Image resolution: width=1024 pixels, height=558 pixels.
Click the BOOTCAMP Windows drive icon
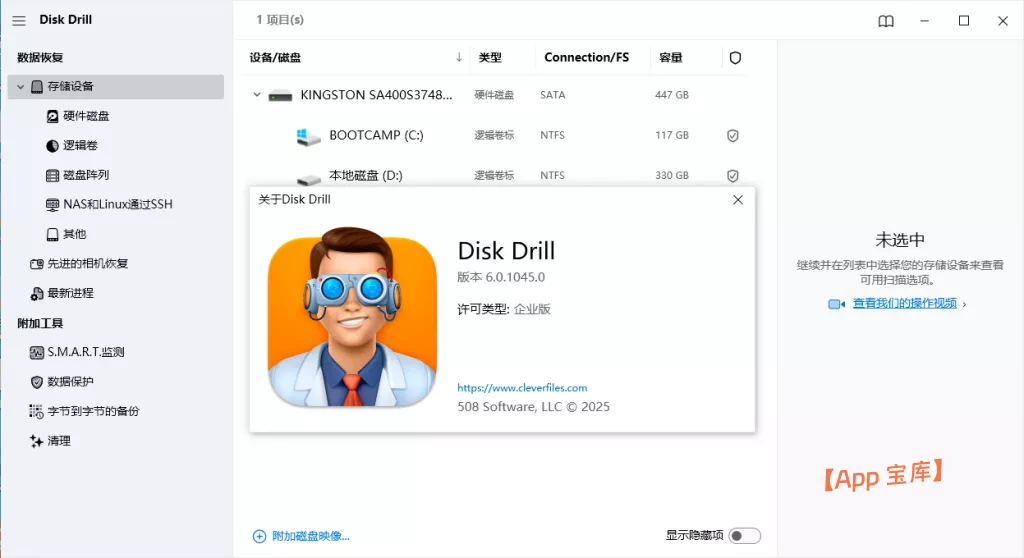pyautogui.click(x=308, y=137)
